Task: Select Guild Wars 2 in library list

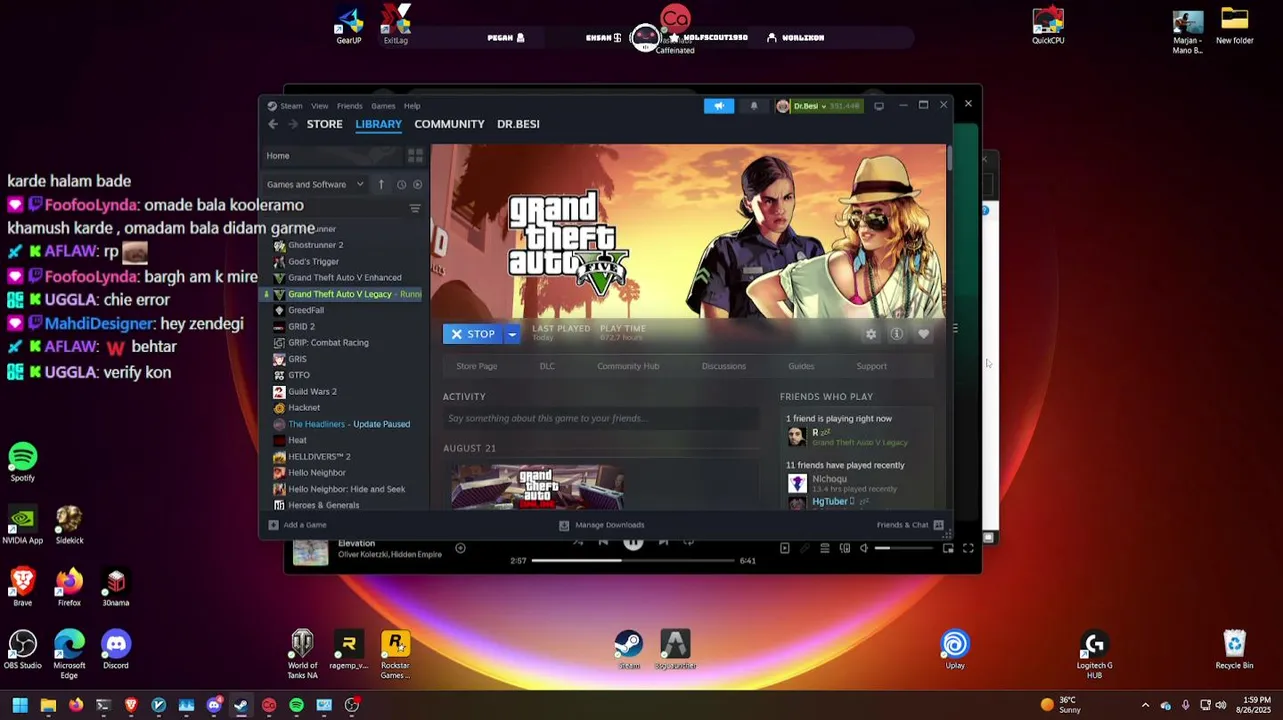Action: [x=312, y=392]
